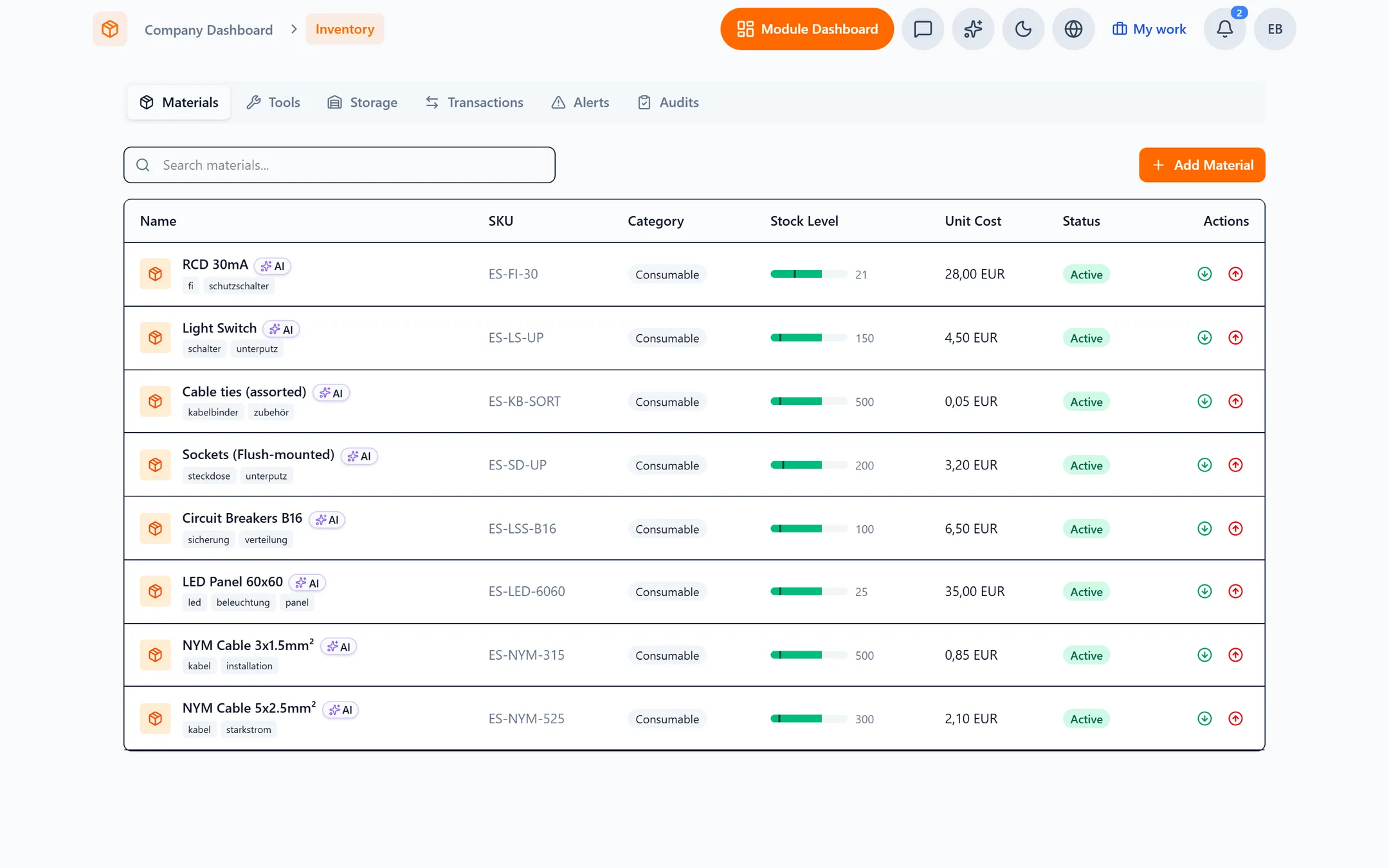This screenshot has height=868, width=1389.
Task: Click green stock-in arrow for Light Switch
Action: point(1205,338)
